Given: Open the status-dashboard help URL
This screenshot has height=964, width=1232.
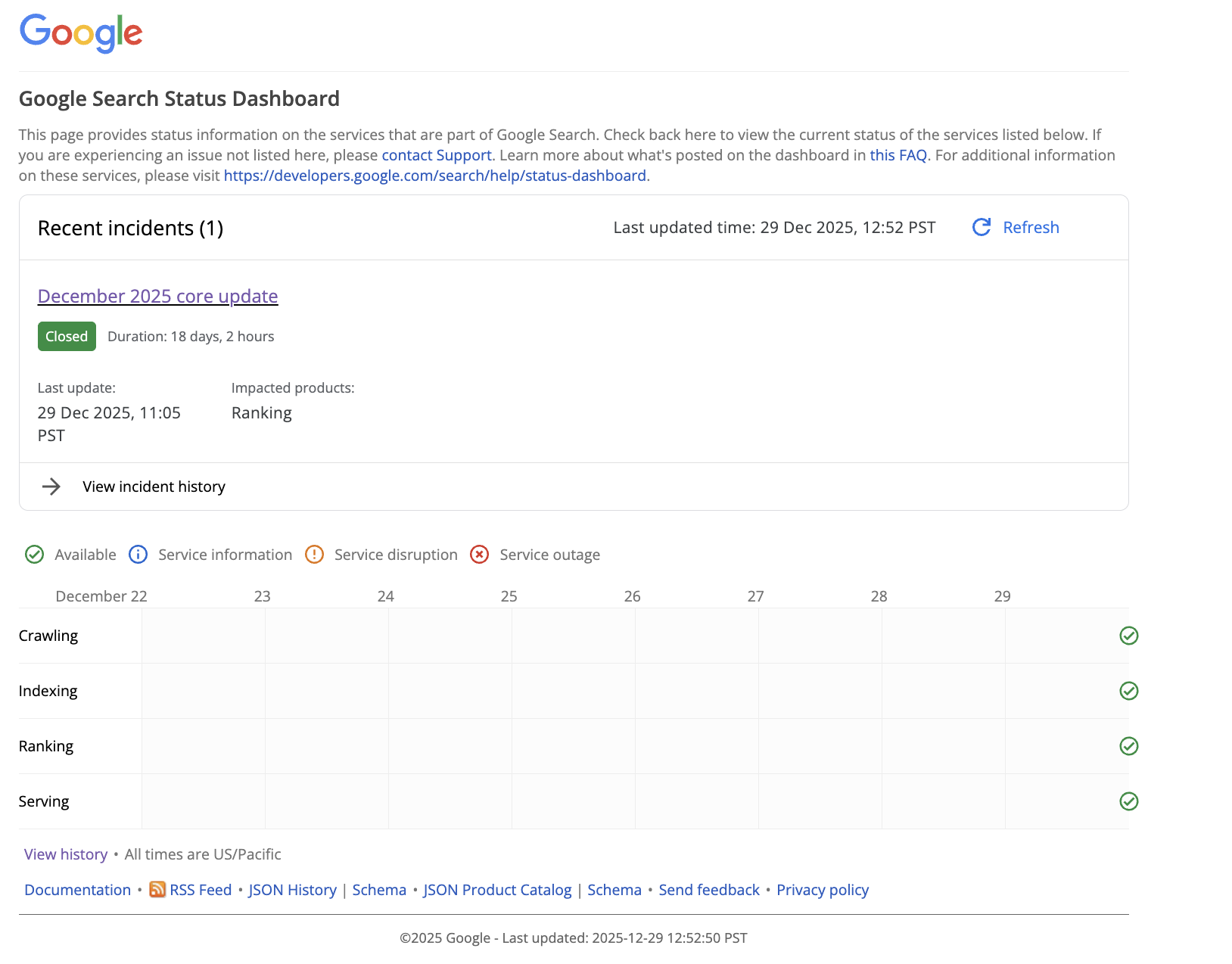Looking at the screenshot, I should (x=435, y=176).
